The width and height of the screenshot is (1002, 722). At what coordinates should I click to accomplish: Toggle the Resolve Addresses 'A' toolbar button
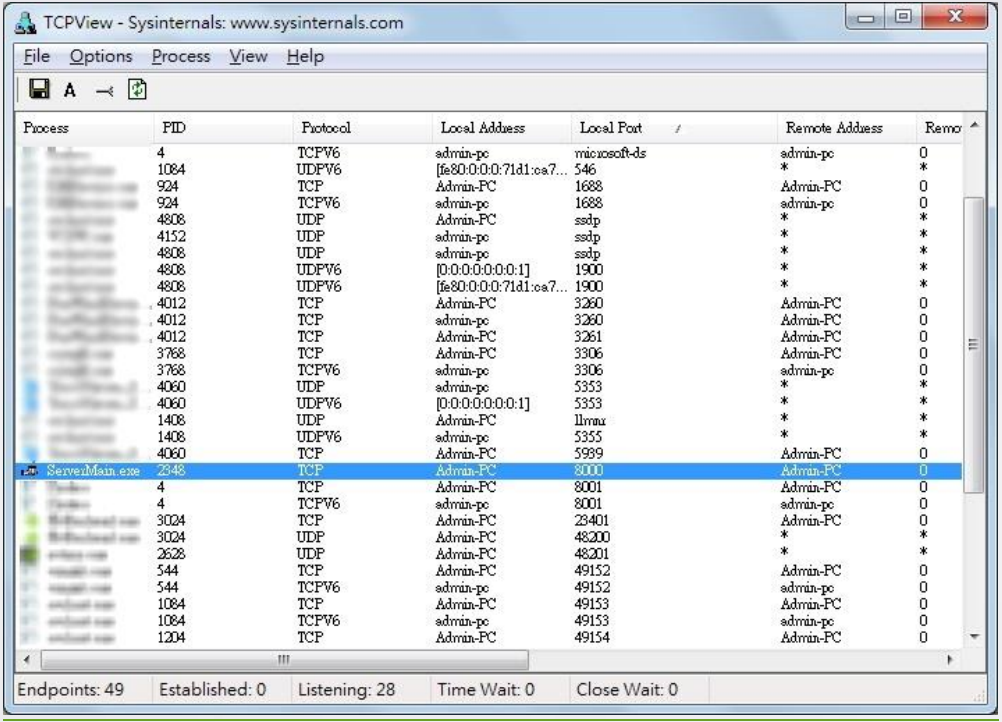coord(70,90)
